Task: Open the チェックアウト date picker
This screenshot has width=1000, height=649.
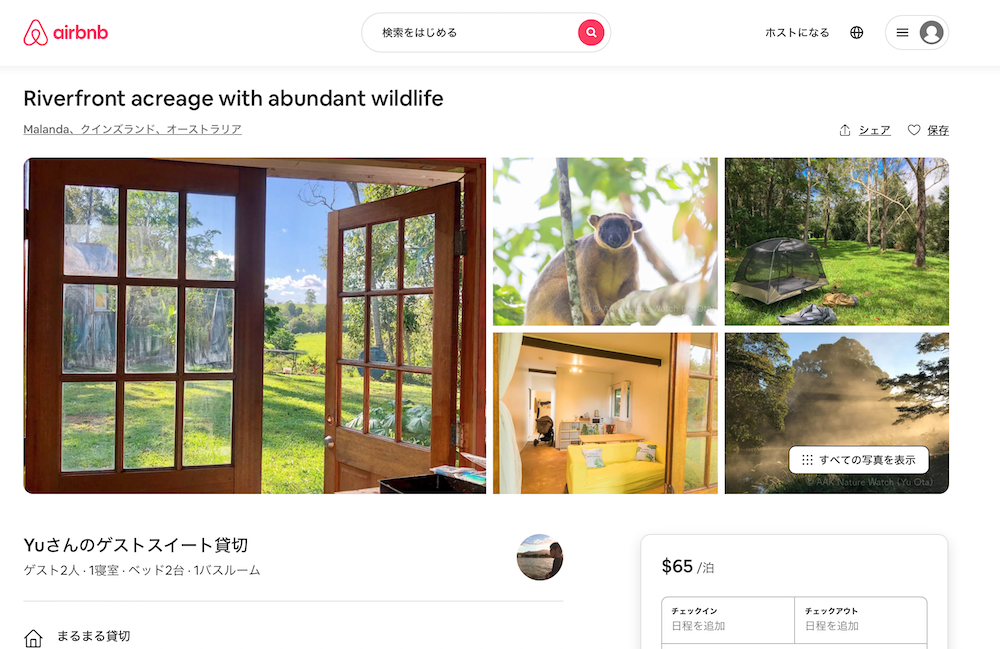Action: point(861,620)
